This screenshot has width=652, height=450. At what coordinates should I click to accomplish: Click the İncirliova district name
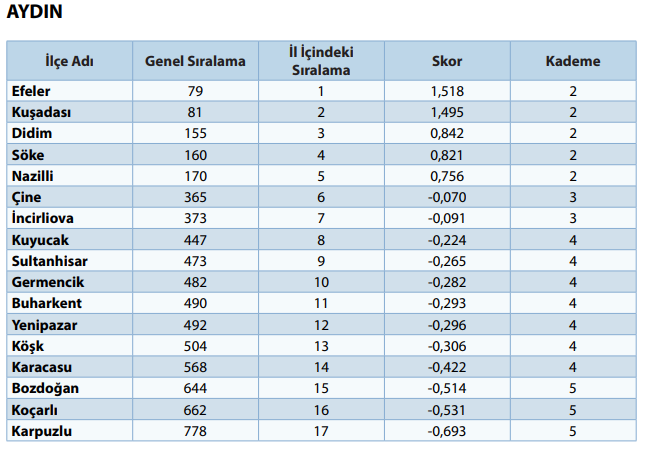coord(42,218)
